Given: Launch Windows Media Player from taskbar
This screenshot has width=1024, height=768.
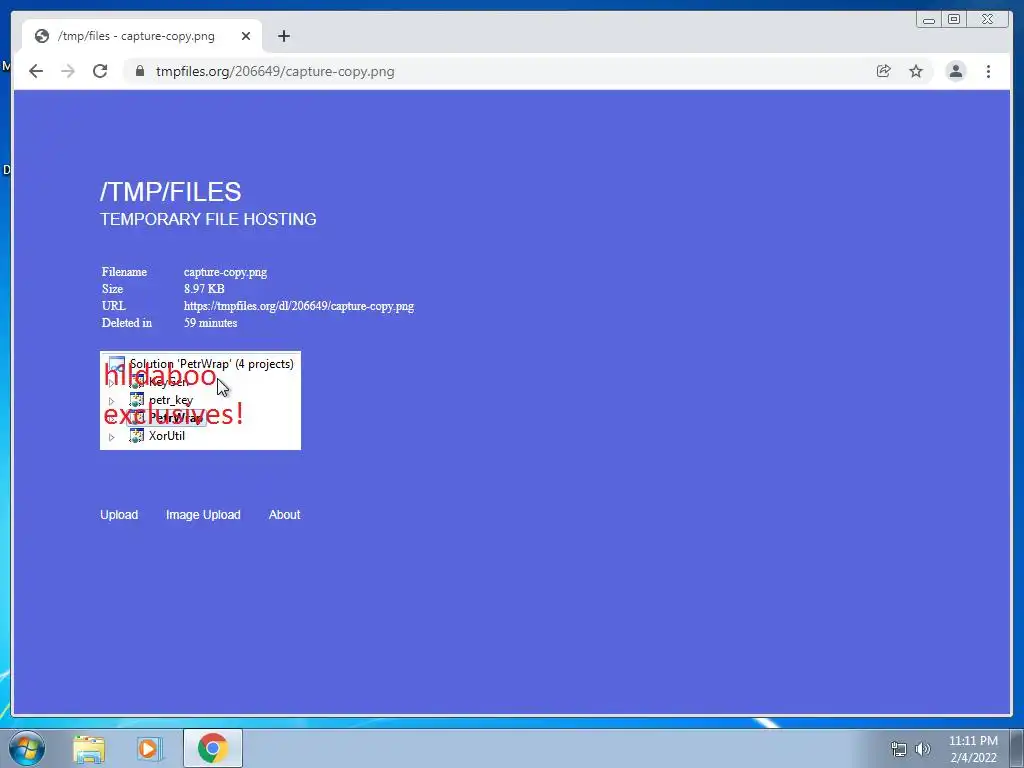Looking at the screenshot, I should coord(149,748).
